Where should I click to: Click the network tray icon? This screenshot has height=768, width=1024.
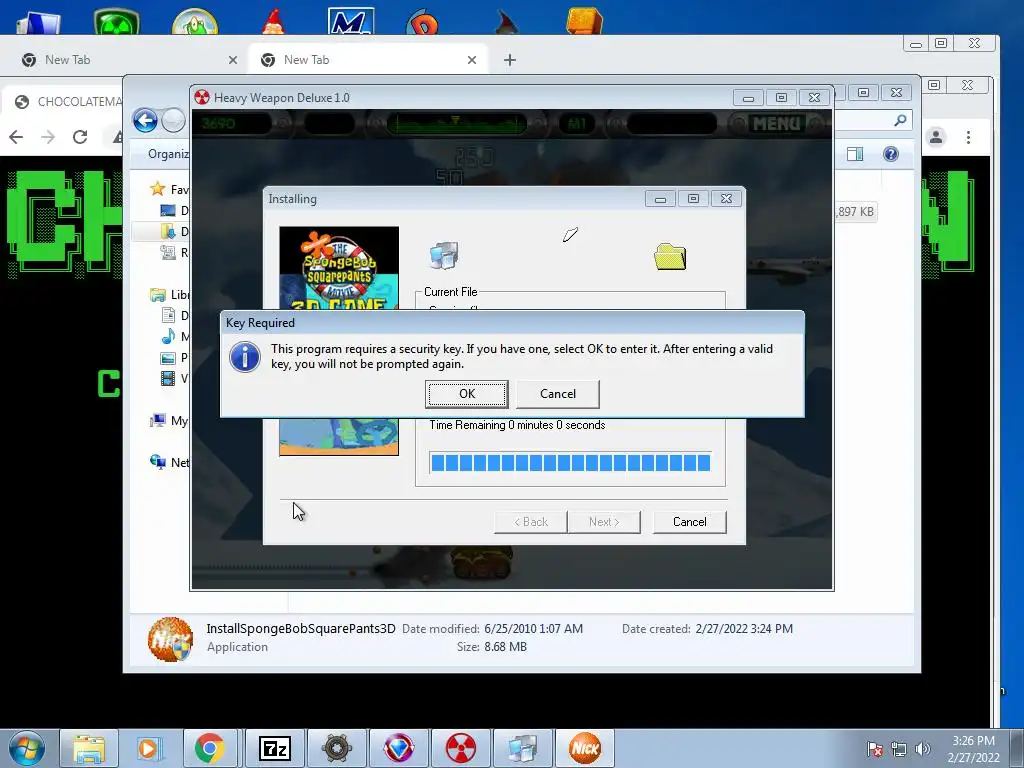point(899,749)
